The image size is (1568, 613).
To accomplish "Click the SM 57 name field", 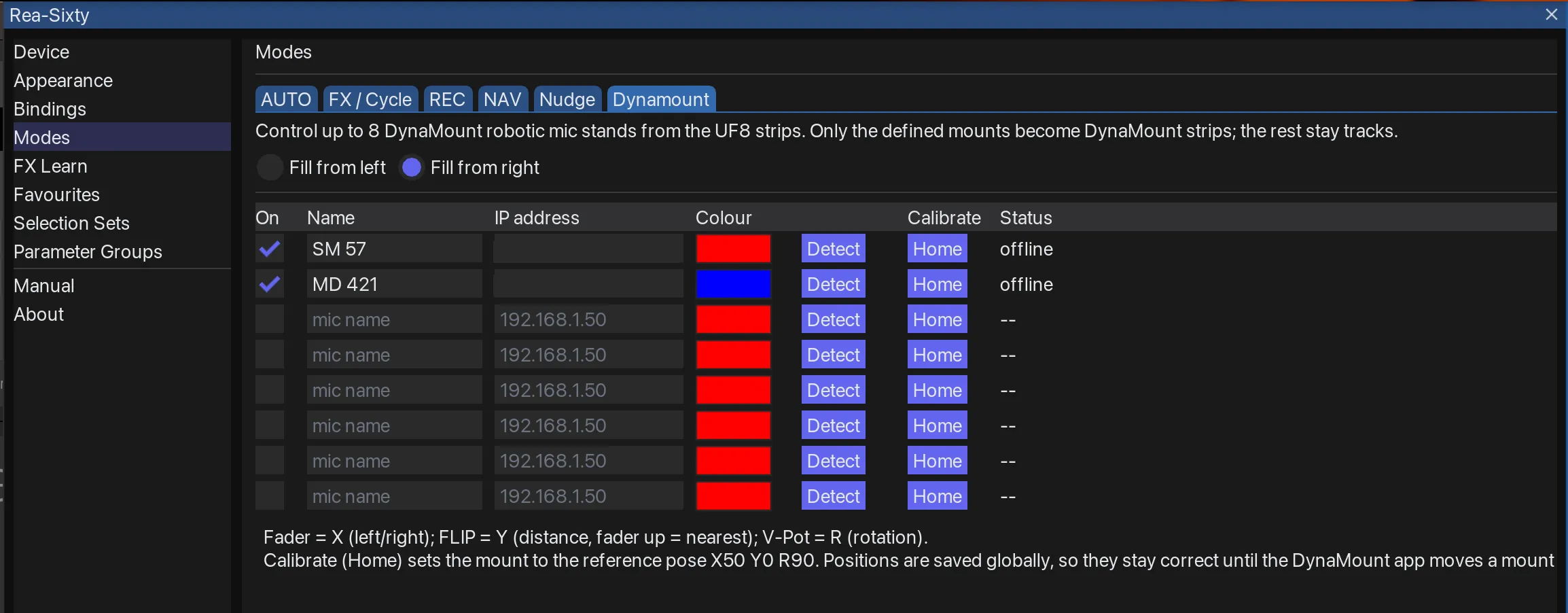I will point(395,249).
